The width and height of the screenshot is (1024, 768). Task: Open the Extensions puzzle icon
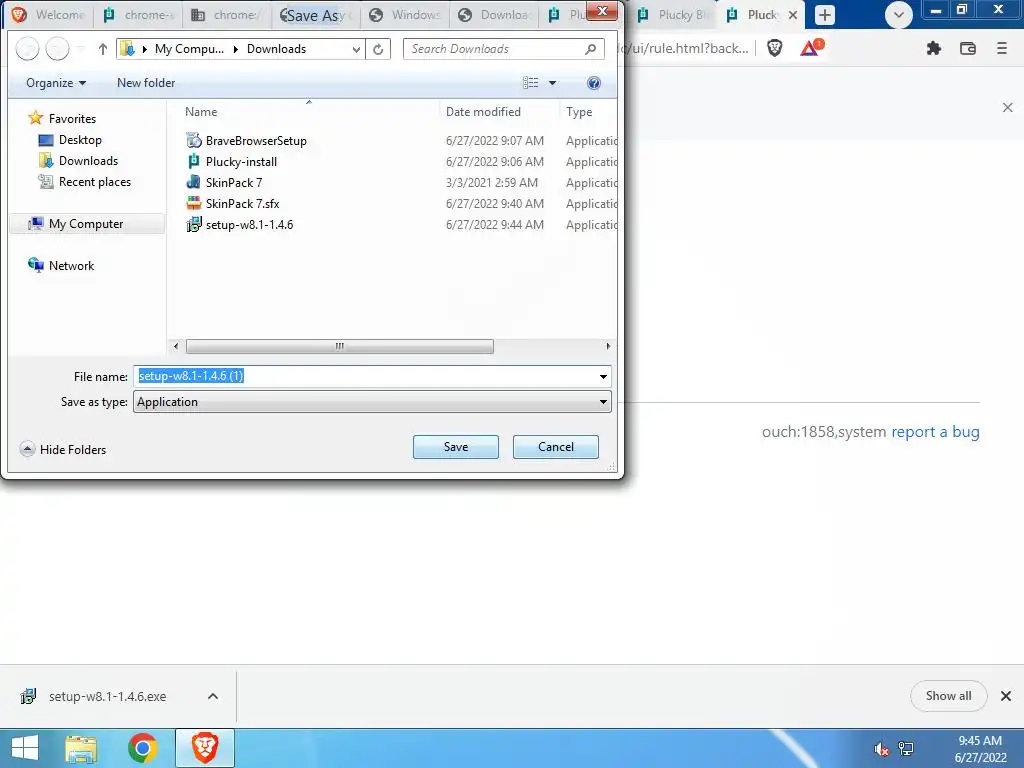tap(934, 48)
